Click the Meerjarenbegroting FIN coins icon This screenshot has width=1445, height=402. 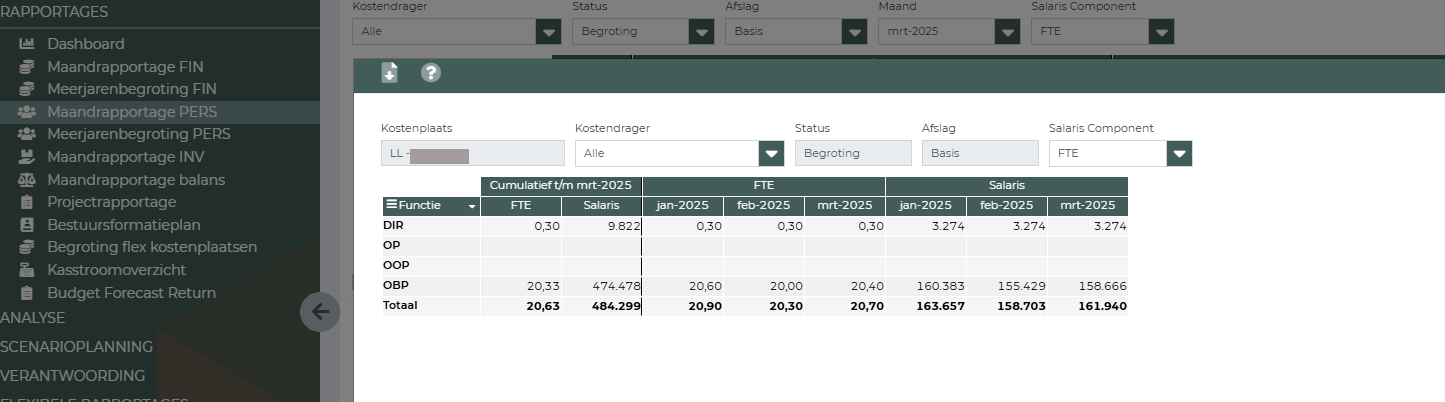point(27,89)
